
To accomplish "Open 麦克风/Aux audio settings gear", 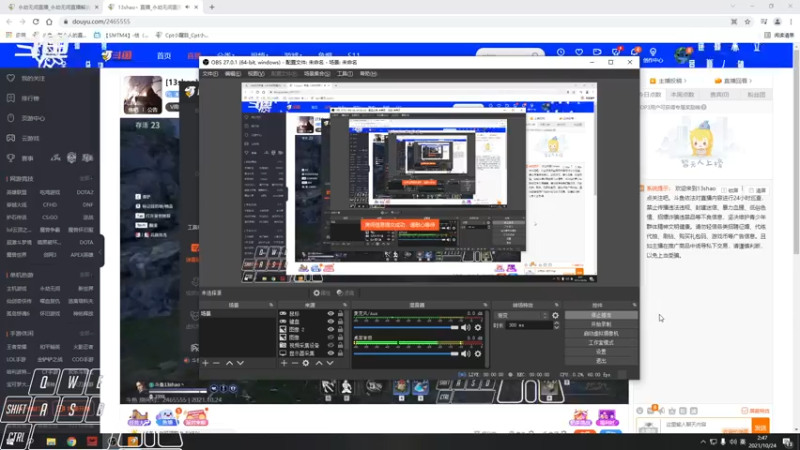I will click(x=478, y=328).
